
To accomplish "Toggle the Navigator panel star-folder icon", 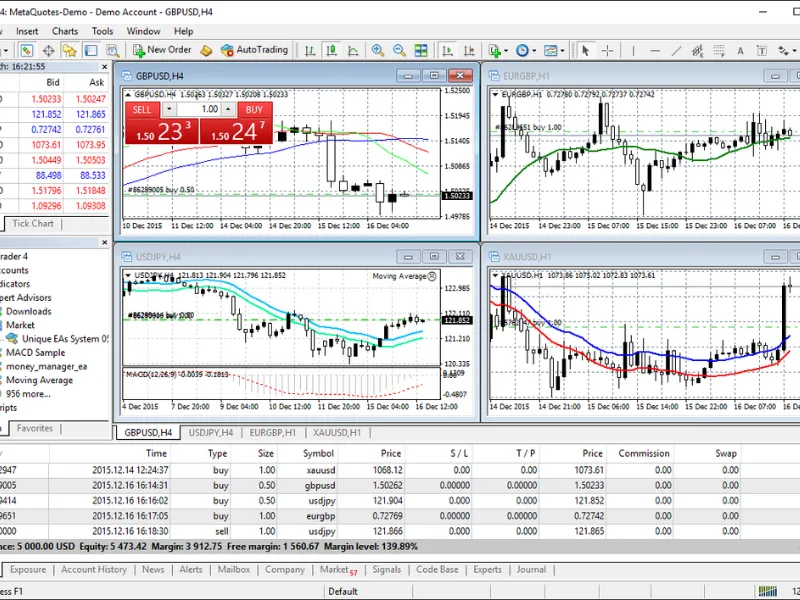I will pos(69,51).
